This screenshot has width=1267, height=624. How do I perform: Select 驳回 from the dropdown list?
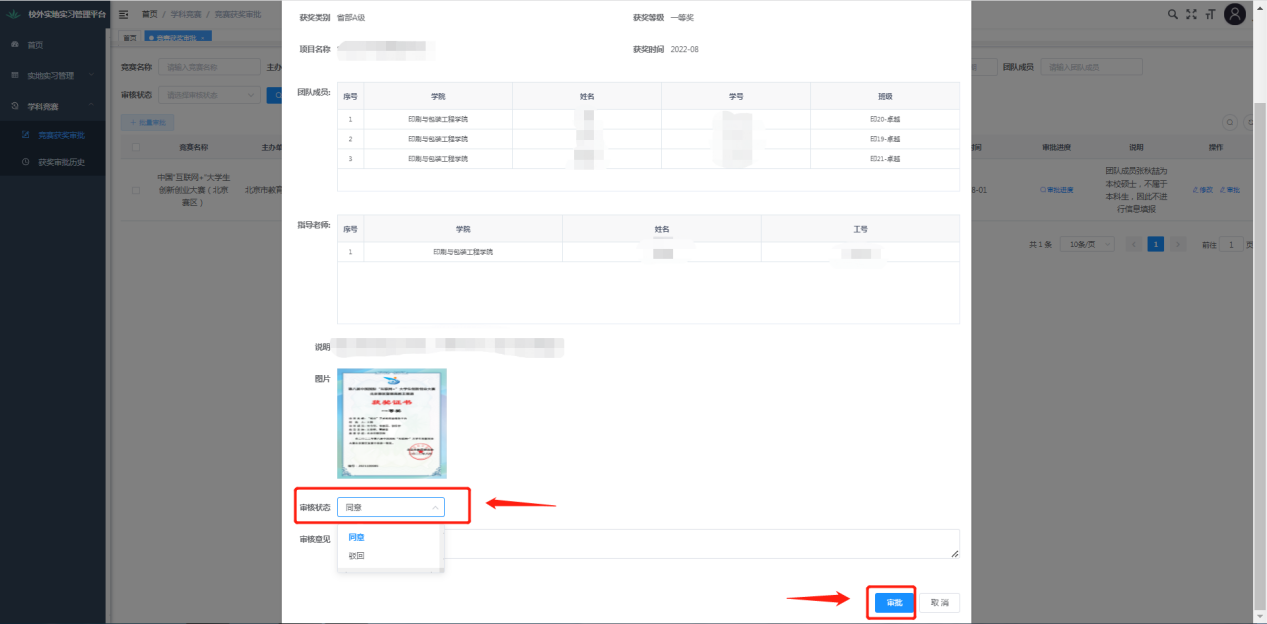[x=357, y=556]
